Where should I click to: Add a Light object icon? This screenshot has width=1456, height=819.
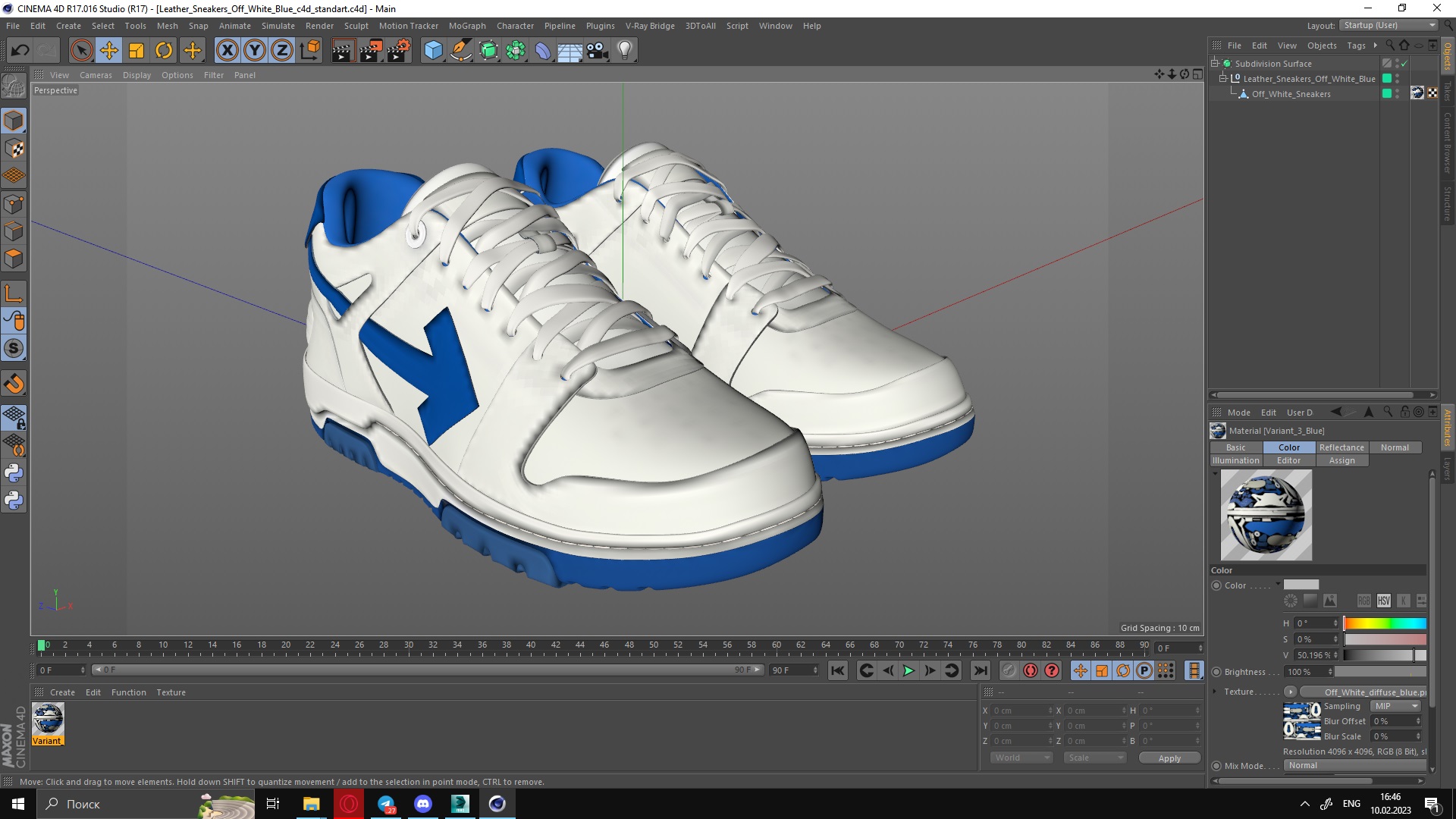coord(625,51)
